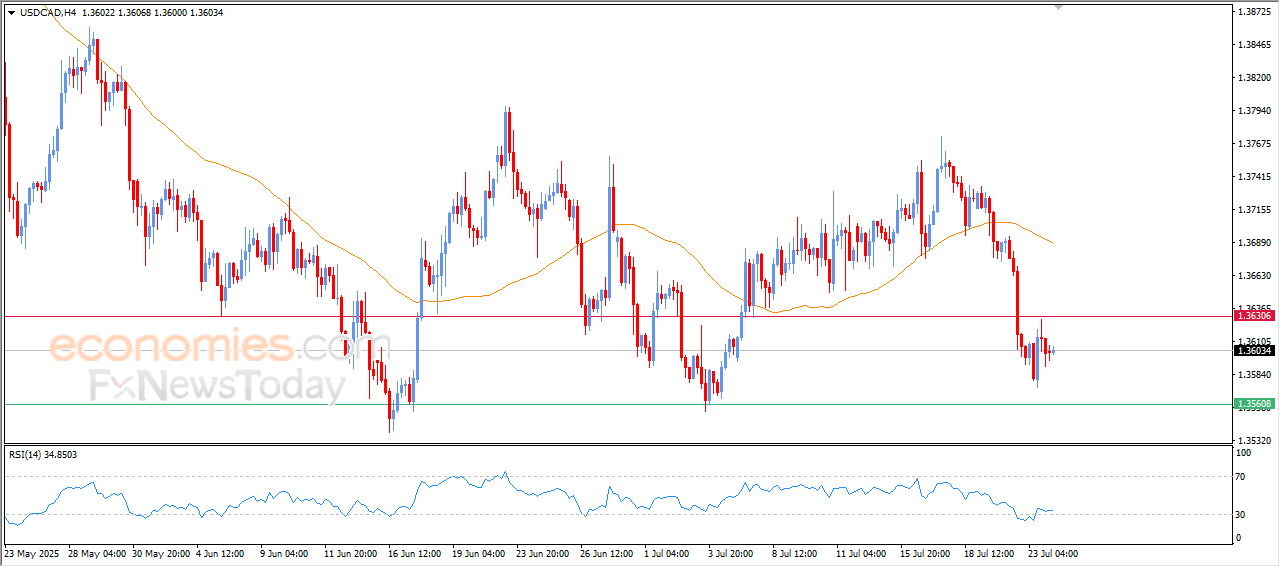The height and width of the screenshot is (567, 1280).
Task: Click the 1.37415 price axis label
Action: click(1254, 177)
